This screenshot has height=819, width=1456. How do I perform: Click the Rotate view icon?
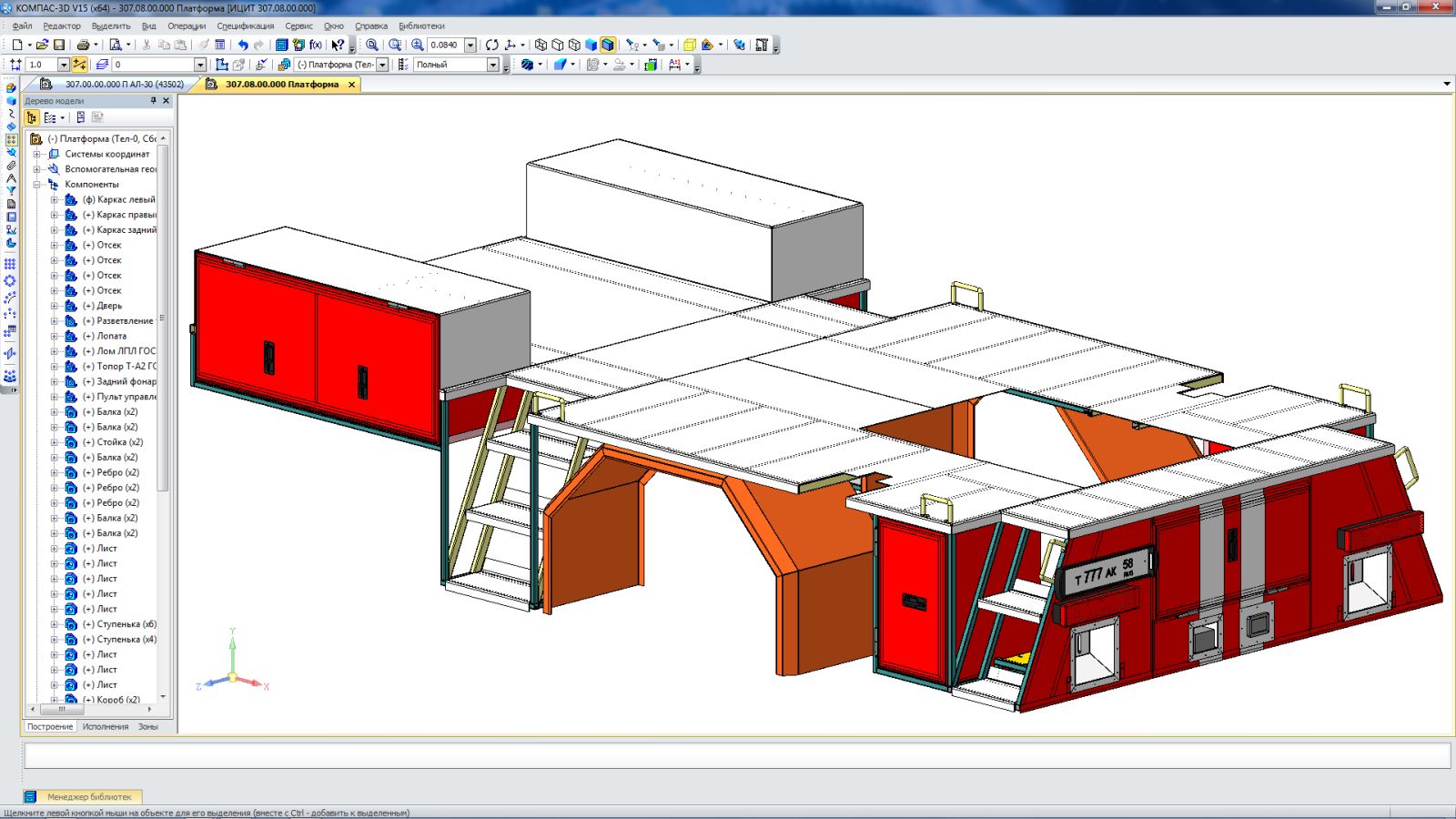click(x=492, y=45)
